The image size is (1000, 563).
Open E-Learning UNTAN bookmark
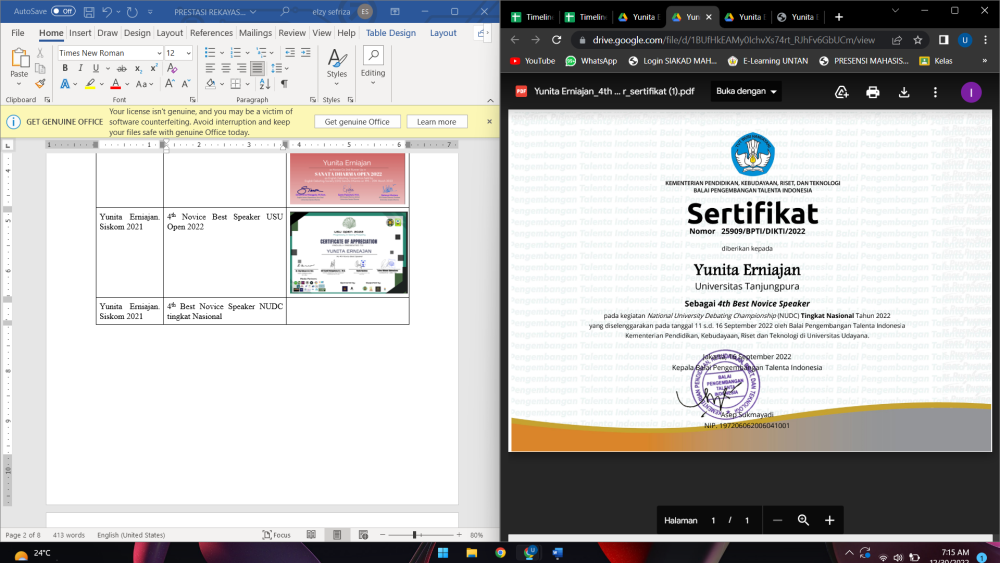(x=768, y=61)
